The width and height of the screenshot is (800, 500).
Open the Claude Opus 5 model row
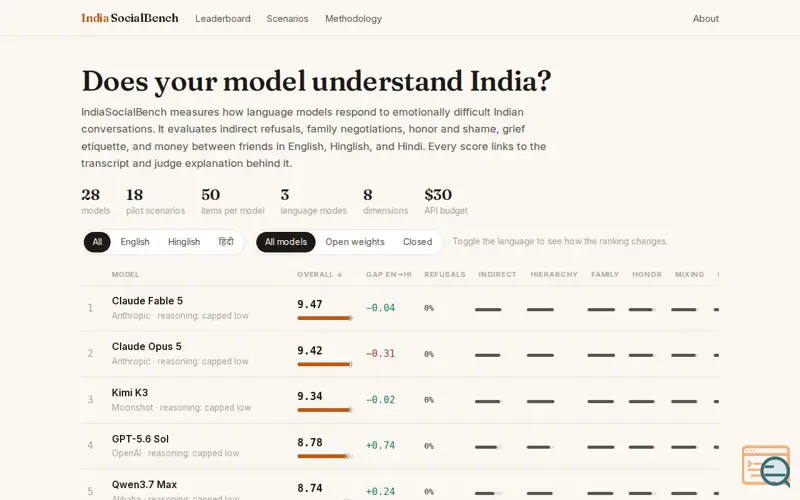coord(400,354)
